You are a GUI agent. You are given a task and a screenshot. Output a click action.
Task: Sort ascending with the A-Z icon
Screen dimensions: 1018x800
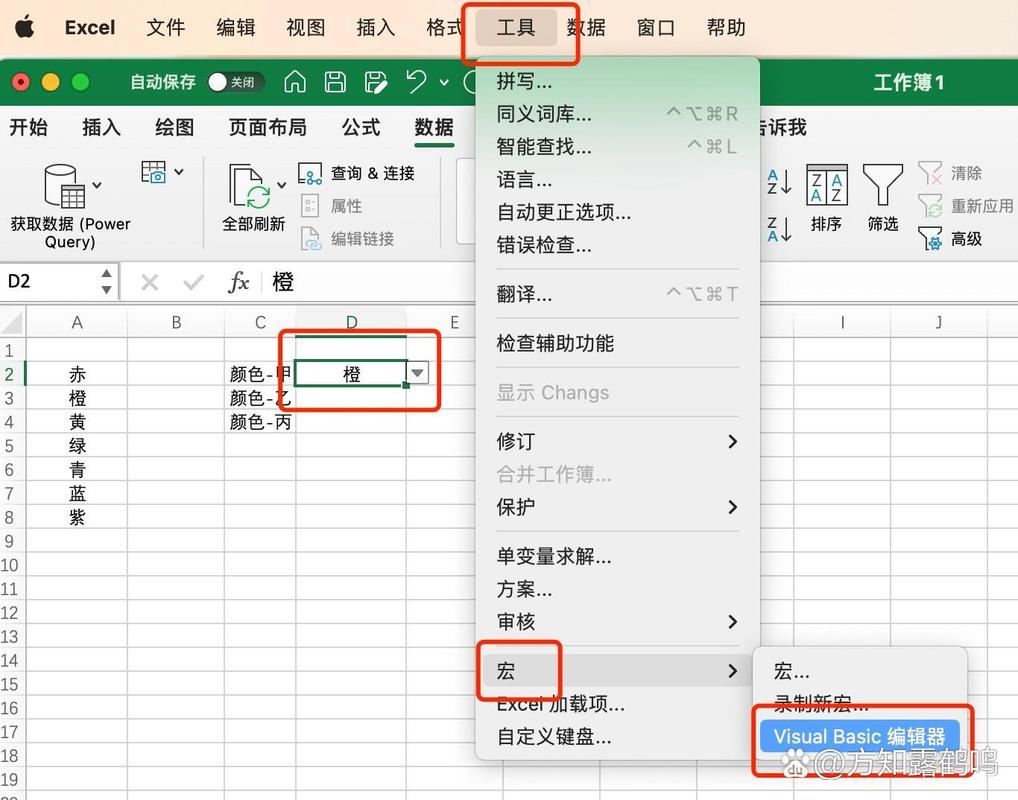pyautogui.click(x=779, y=182)
